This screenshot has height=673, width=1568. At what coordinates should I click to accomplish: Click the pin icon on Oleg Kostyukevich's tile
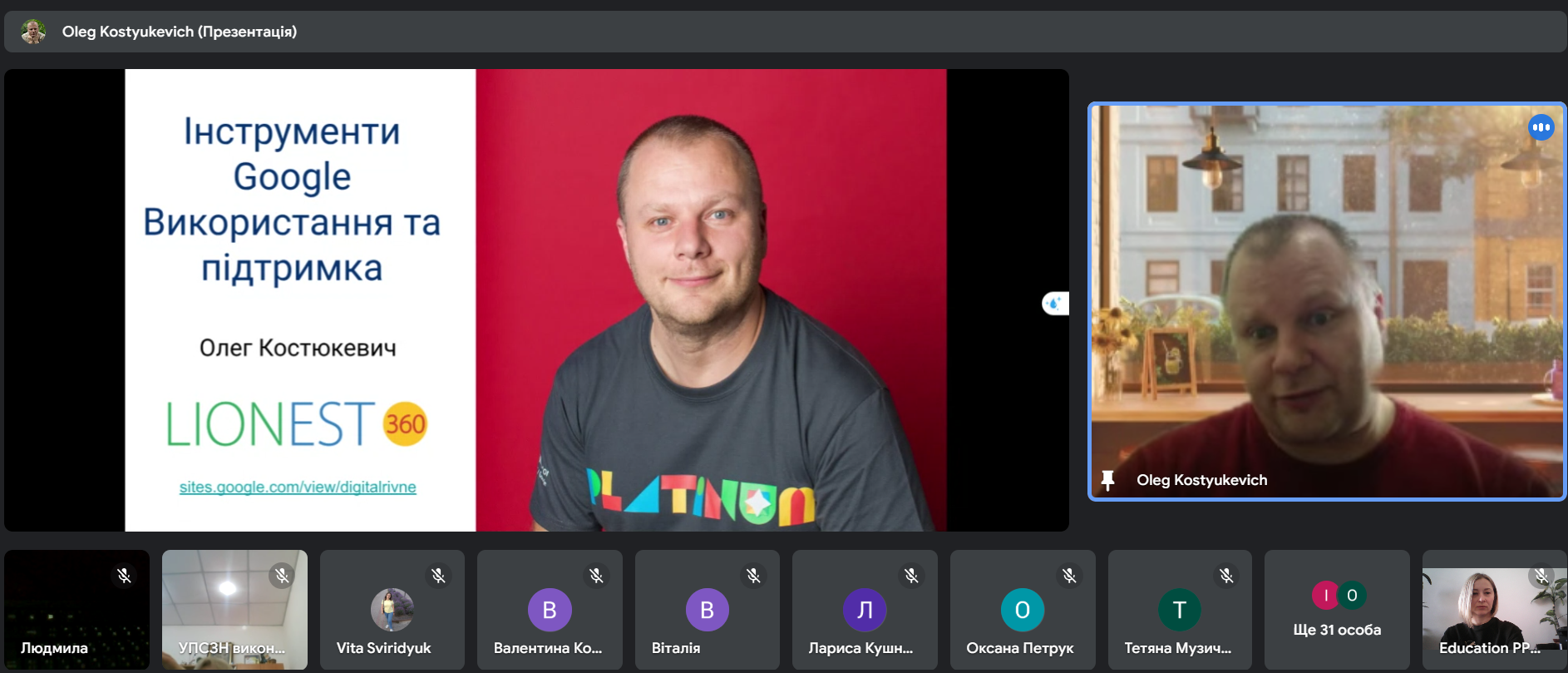1107,480
